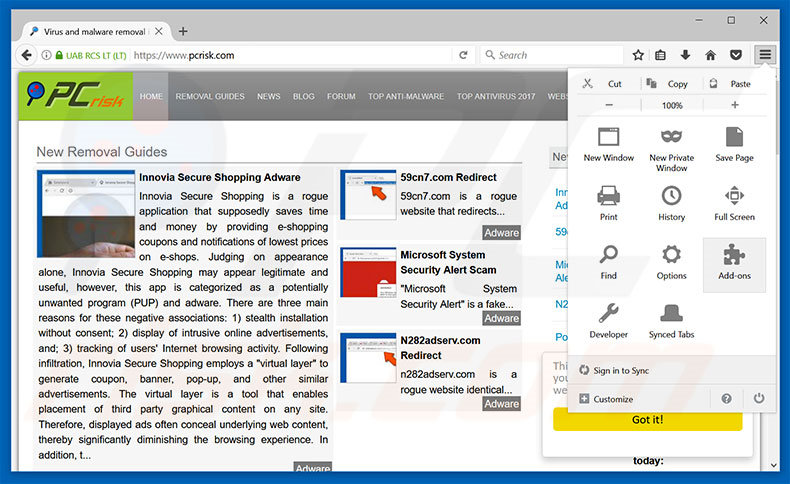Open Developer wrench tools
The image size is (790, 484).
608,320
